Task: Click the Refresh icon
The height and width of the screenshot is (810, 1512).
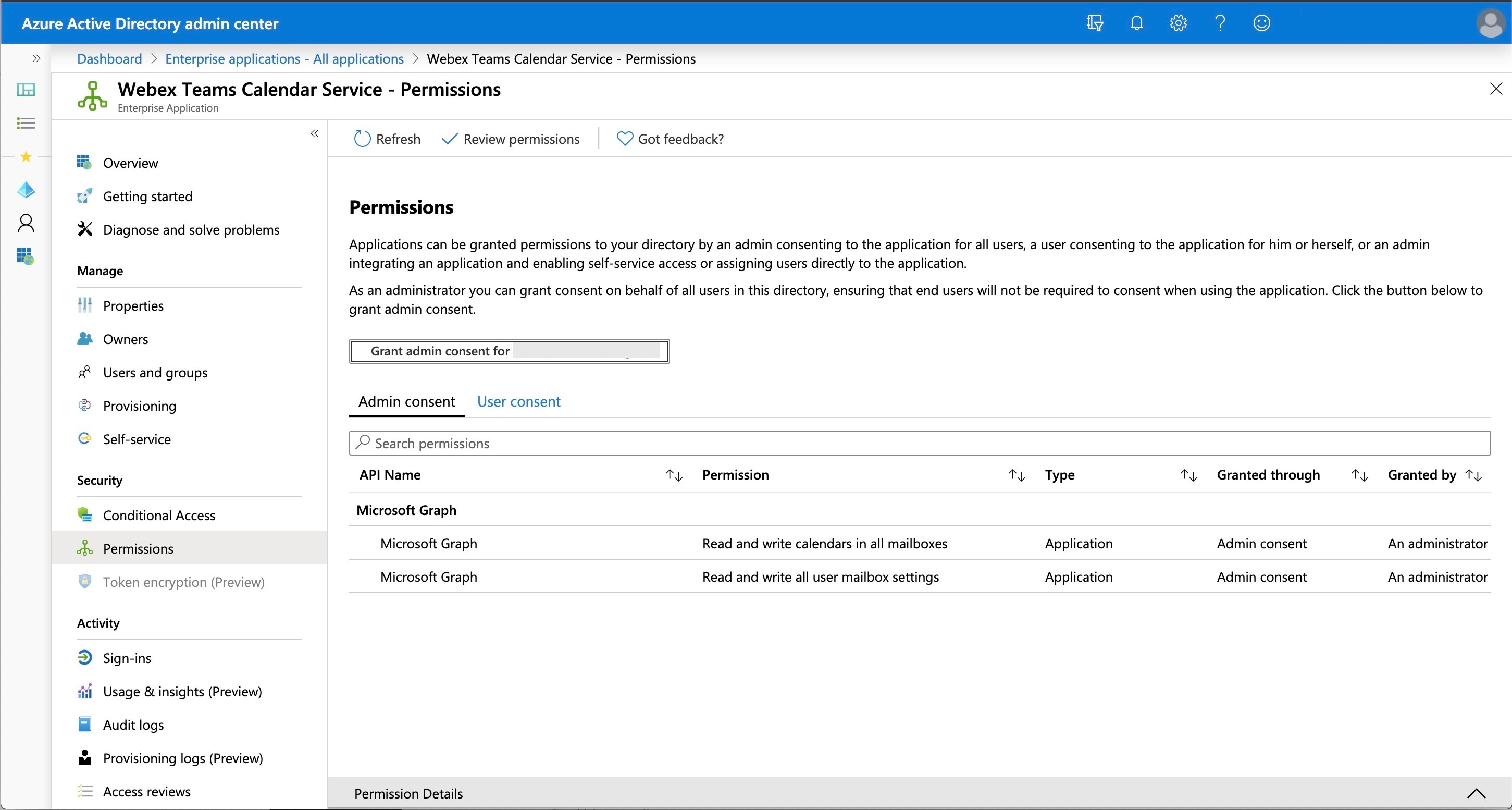Action: pos(362,139)
